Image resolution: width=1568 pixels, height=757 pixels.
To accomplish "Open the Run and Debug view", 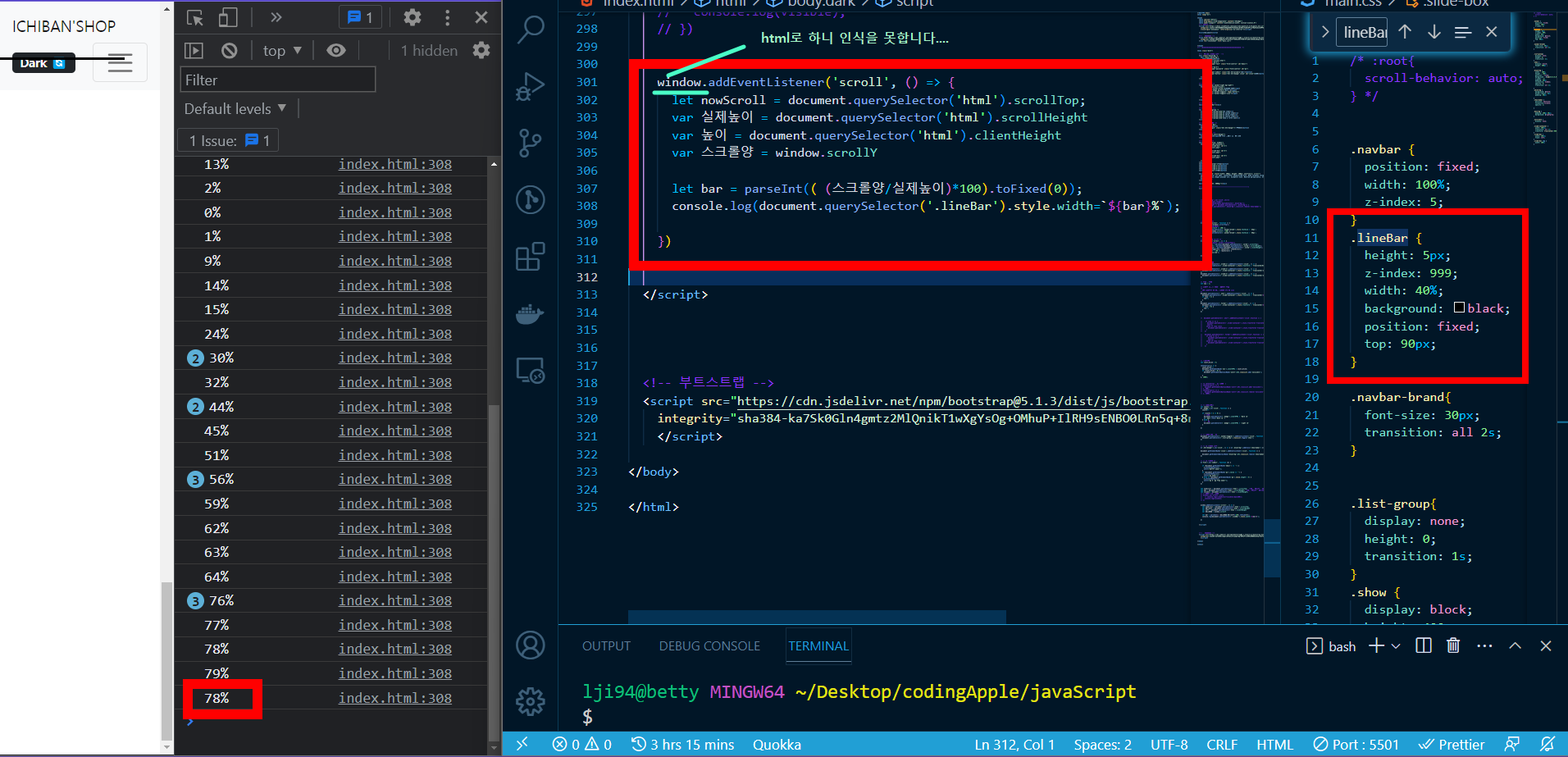I will (x=531, y=86).
